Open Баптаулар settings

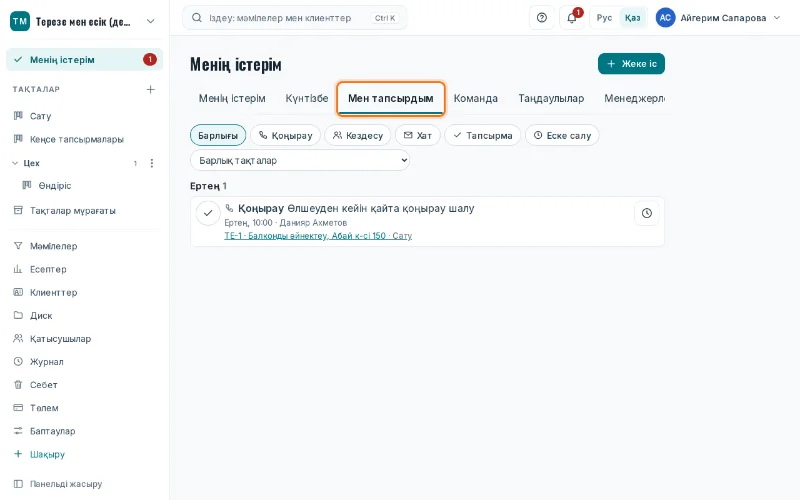coord(84,431)
